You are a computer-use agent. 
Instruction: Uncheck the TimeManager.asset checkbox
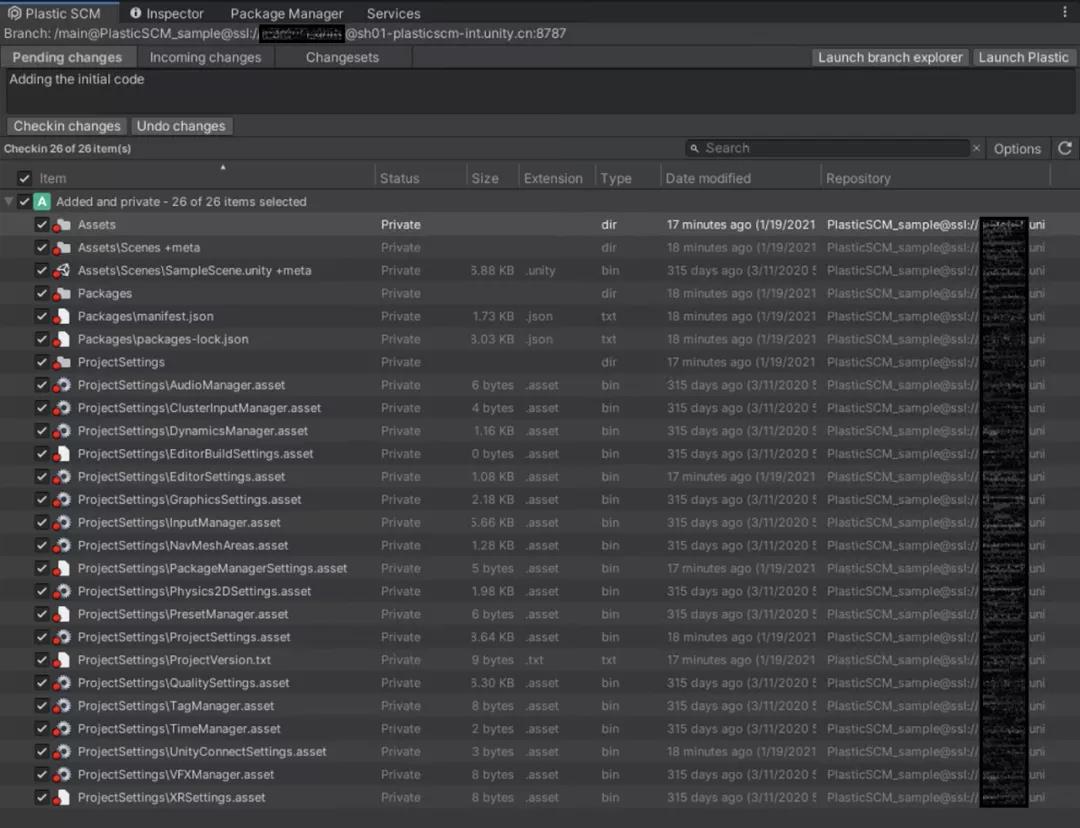click(41, 729)
